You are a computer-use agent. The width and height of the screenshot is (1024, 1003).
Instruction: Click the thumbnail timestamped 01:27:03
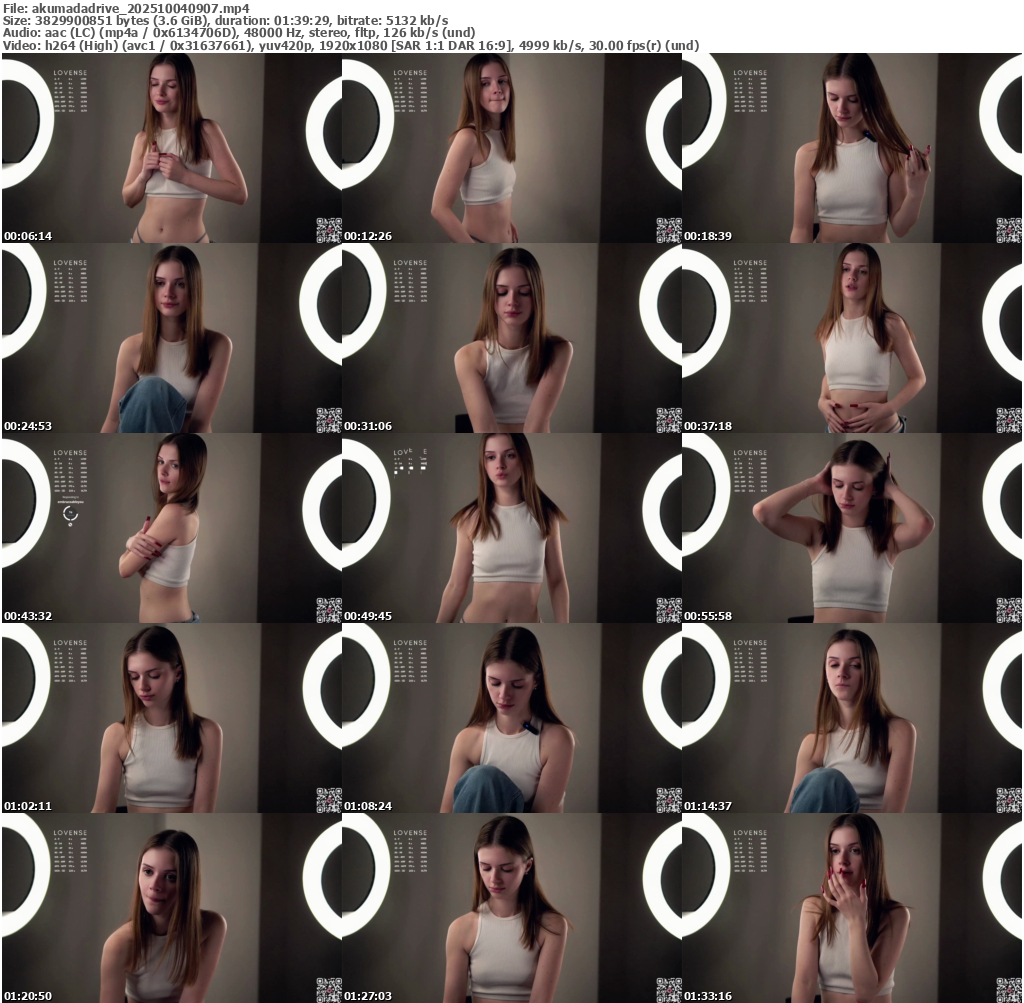coord(511,908)
